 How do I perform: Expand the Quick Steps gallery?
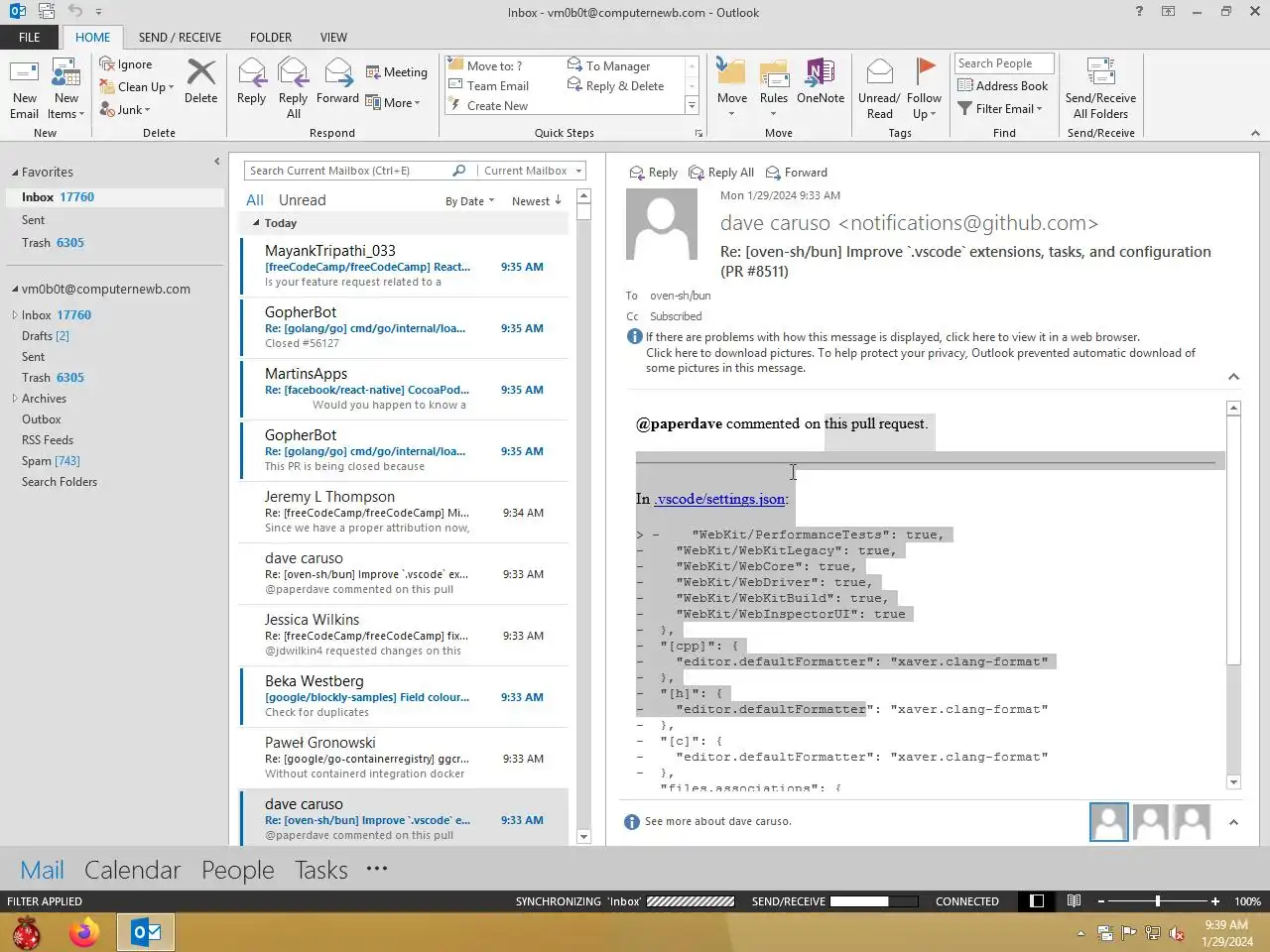(693, 106)
